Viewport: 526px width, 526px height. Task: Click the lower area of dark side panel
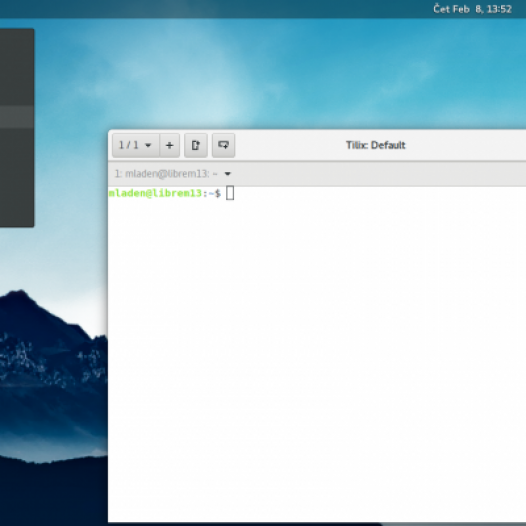pos(17,178)
